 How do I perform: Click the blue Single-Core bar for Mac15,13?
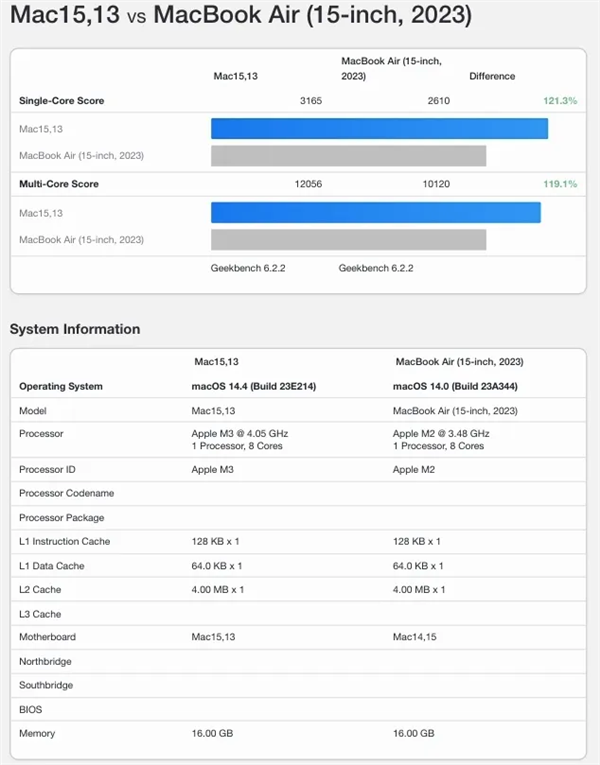(x=379, y=128)
